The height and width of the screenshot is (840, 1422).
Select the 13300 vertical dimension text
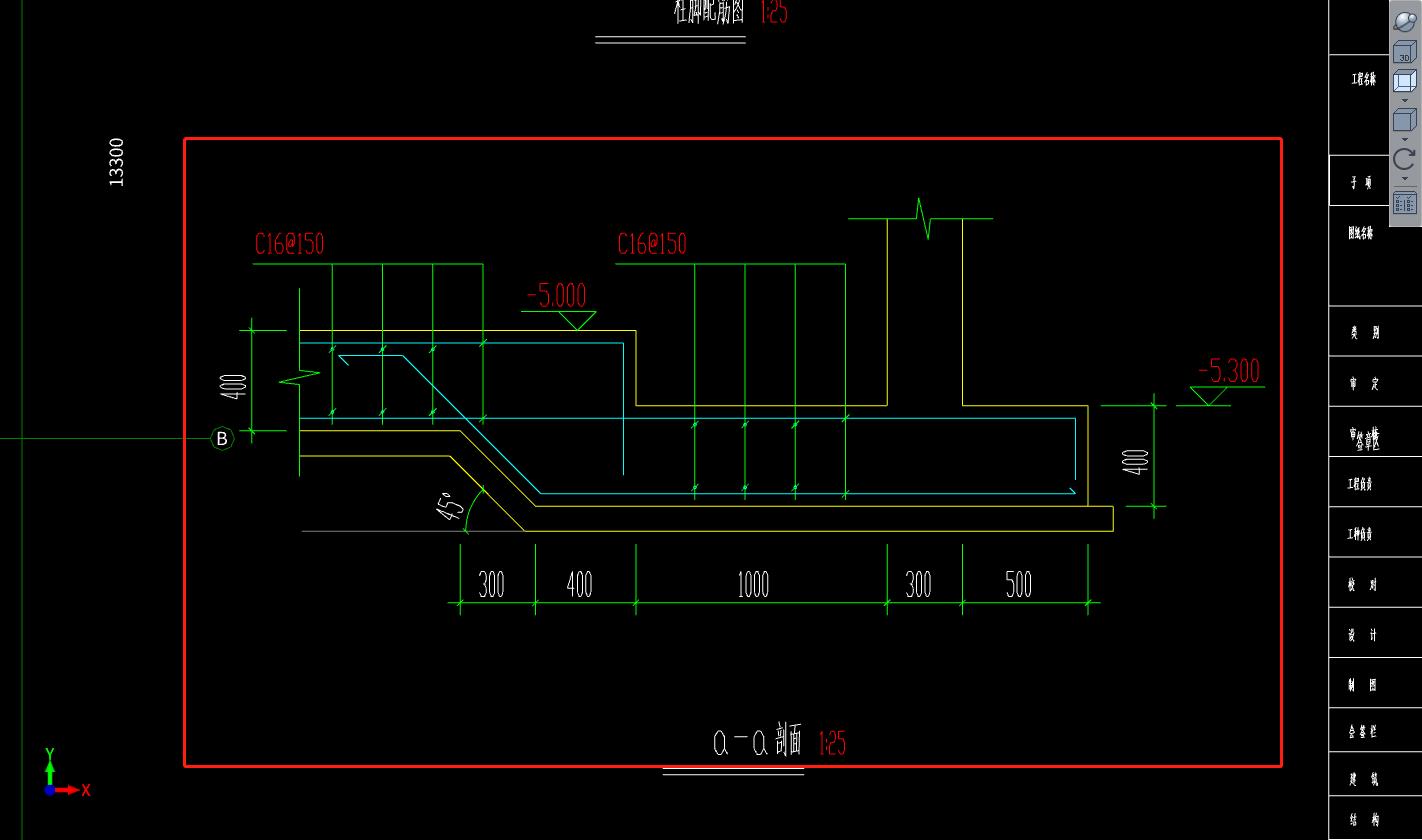116,162
